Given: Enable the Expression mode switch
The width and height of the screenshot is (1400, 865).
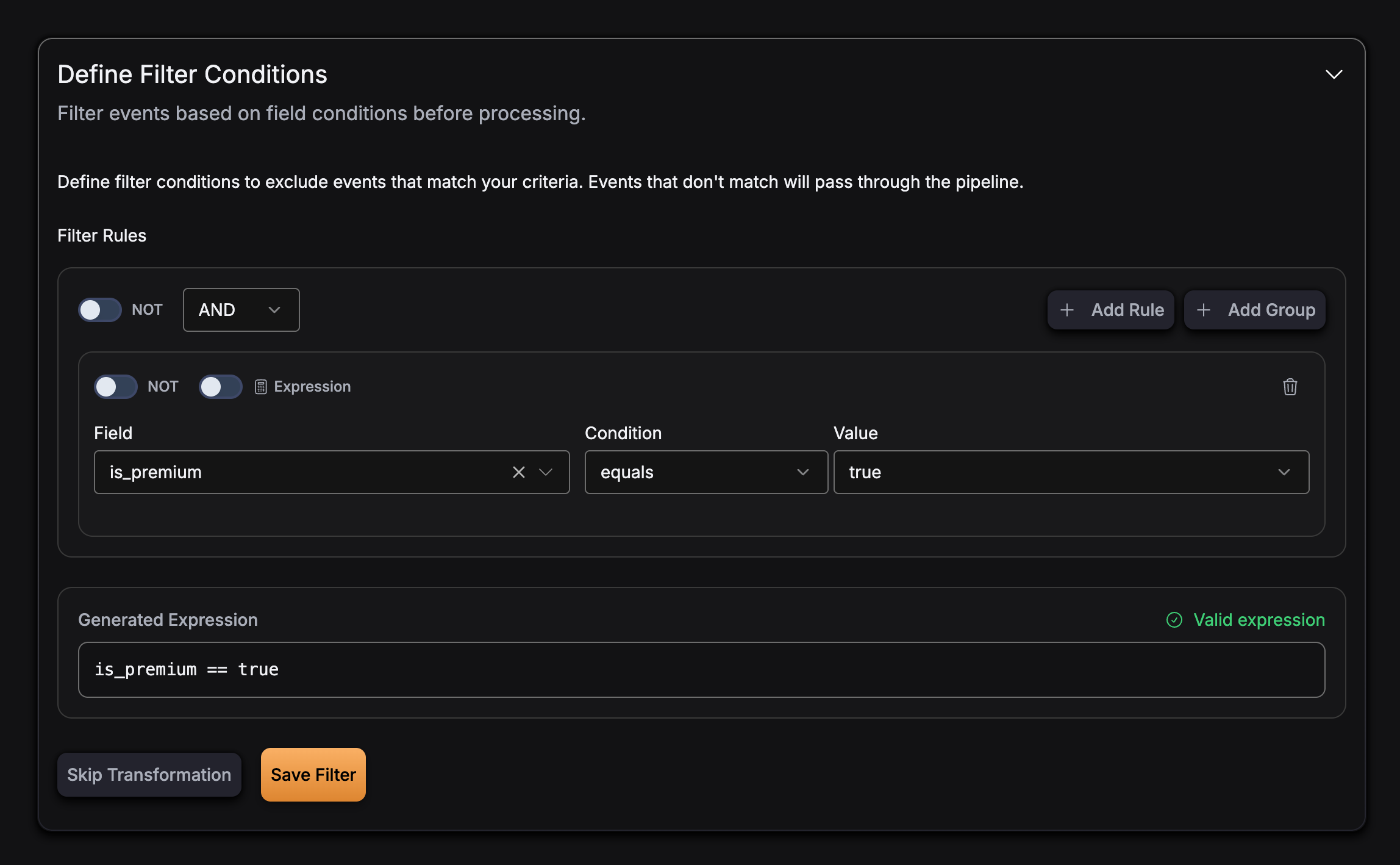Looking at the screenshot, I should tap(221, 387).
